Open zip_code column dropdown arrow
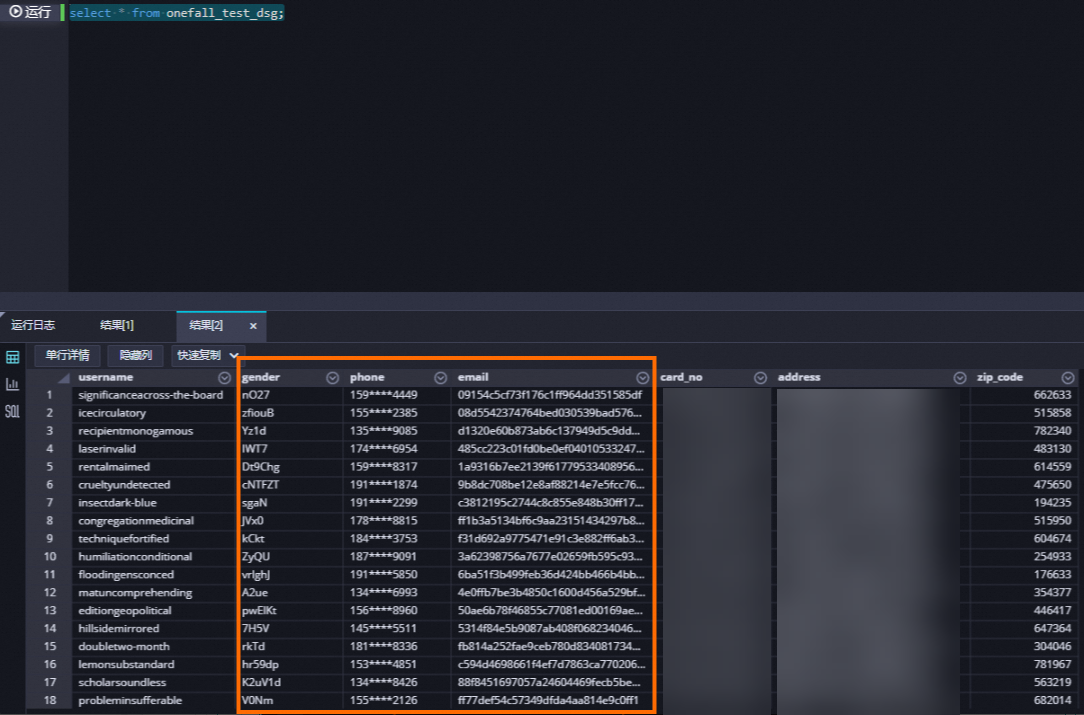The image size is (1084, 715). (x=1068, y=378)
